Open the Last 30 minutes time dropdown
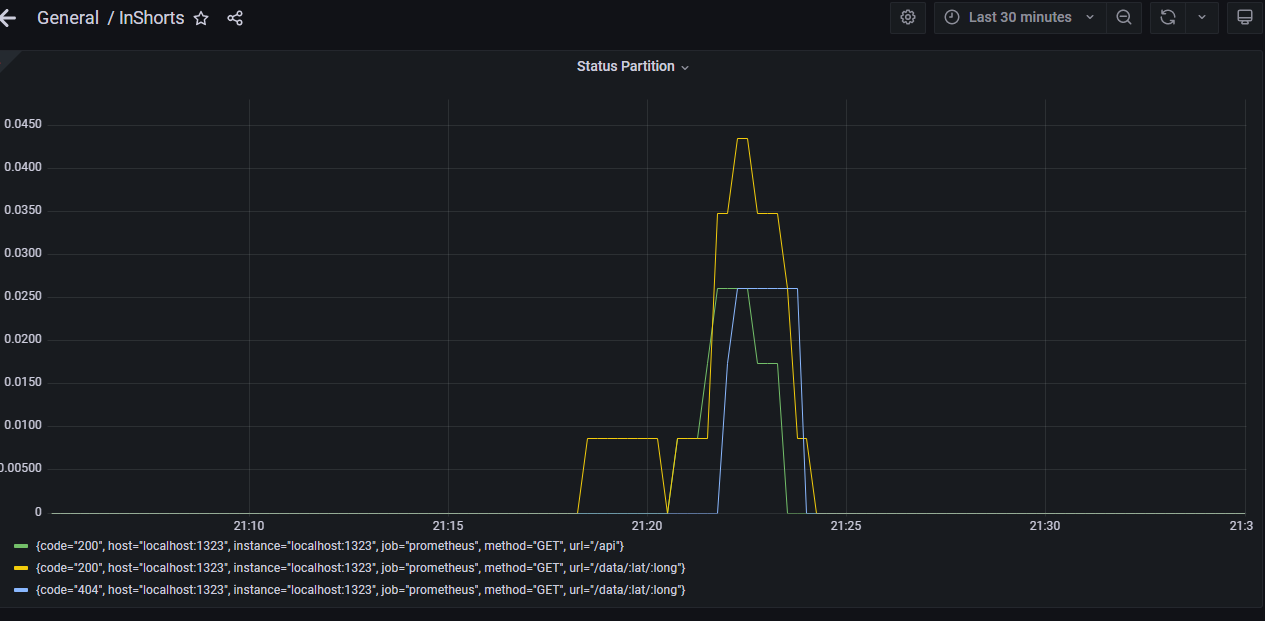The image size is (1265, 621). [1019, 17]
